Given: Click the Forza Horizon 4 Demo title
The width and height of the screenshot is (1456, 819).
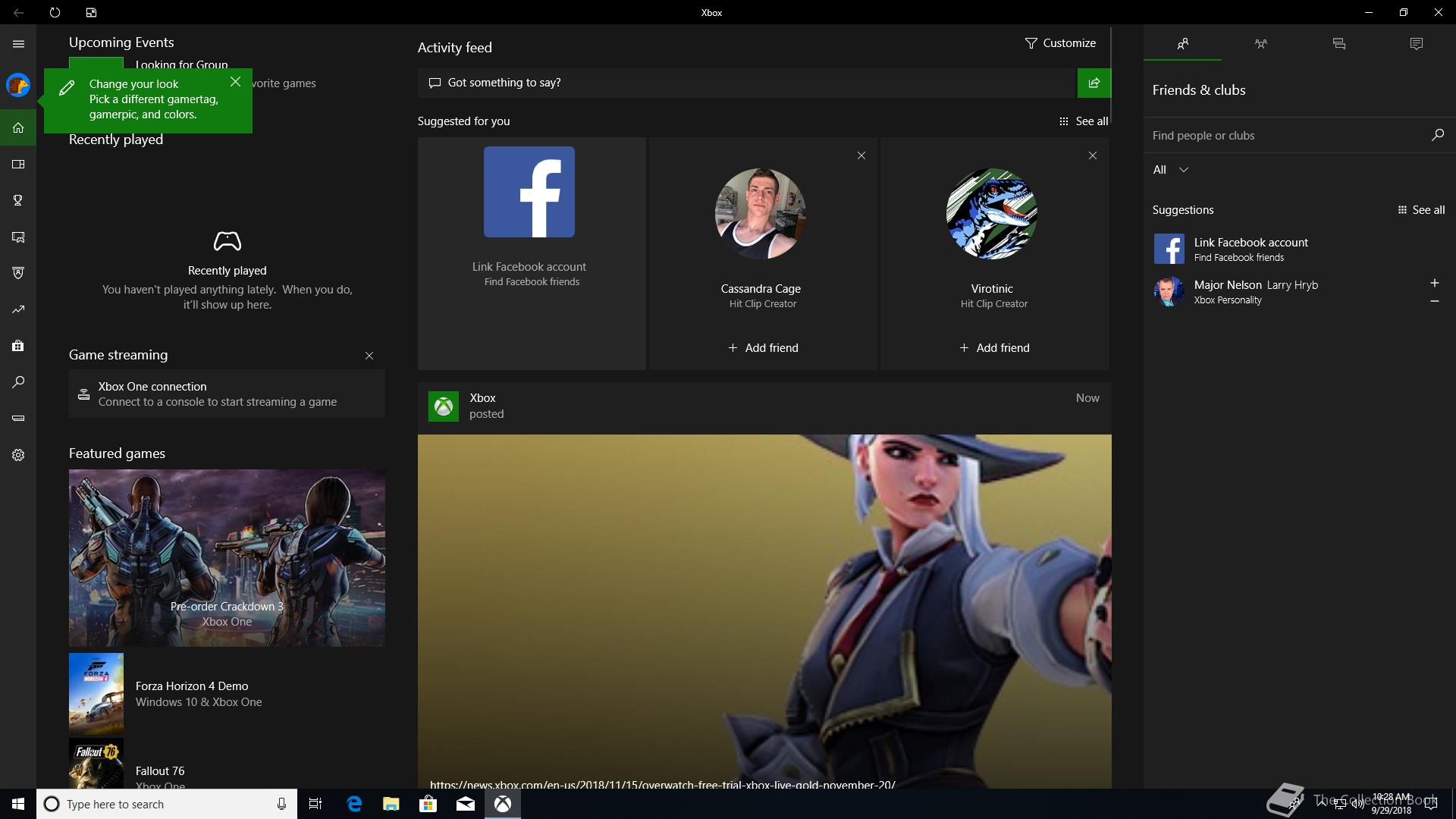Looking at the screenshot, I should [x=192, y=686].
